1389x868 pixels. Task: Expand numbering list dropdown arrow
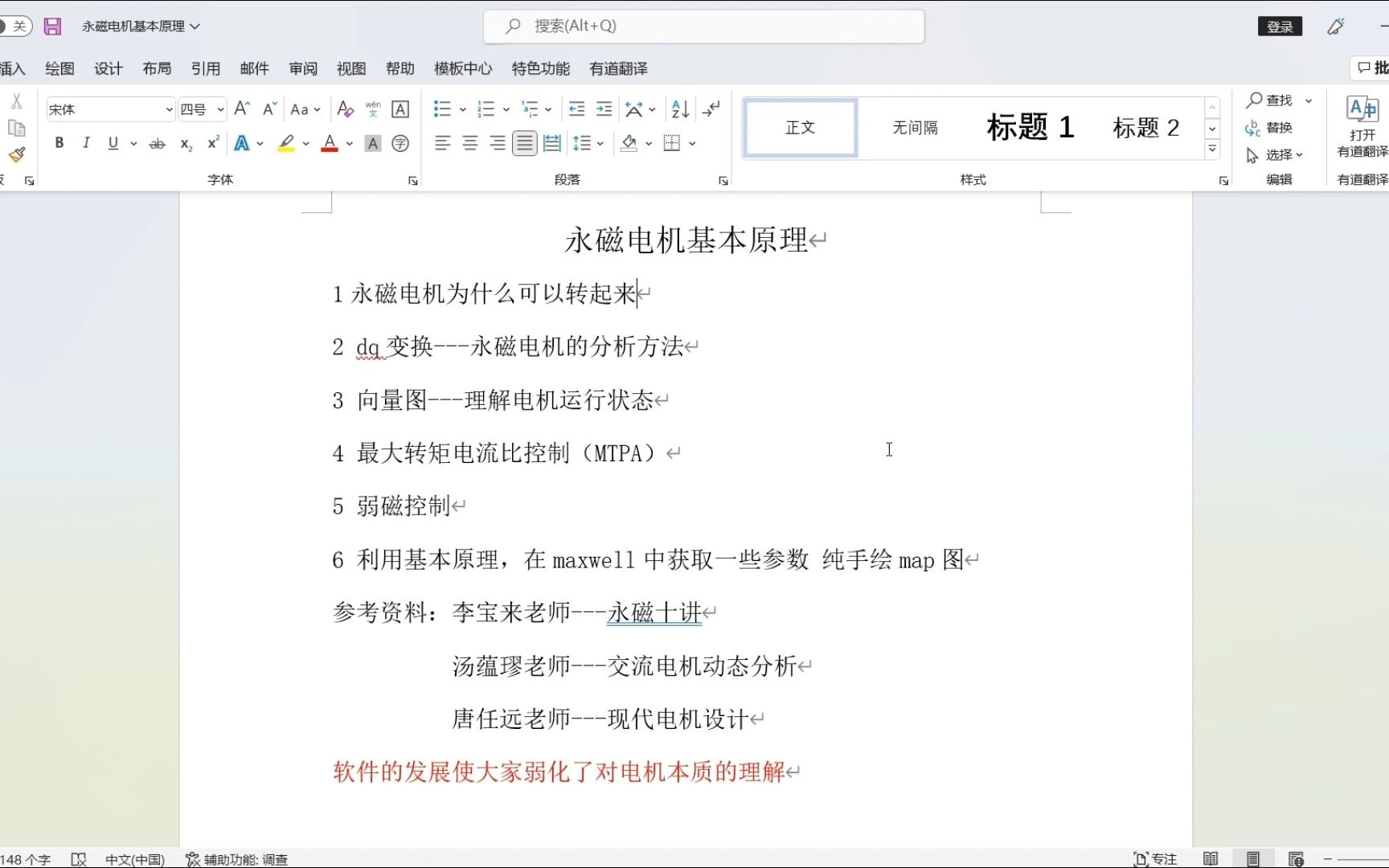[x=506, y=109]
